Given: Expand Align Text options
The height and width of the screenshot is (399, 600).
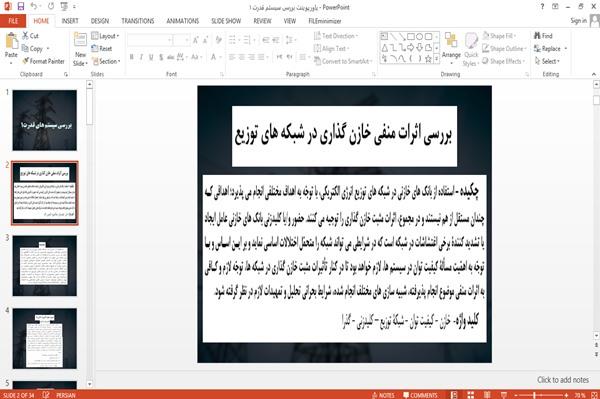Looking at the screenshot, I should [x=331, y=49].
